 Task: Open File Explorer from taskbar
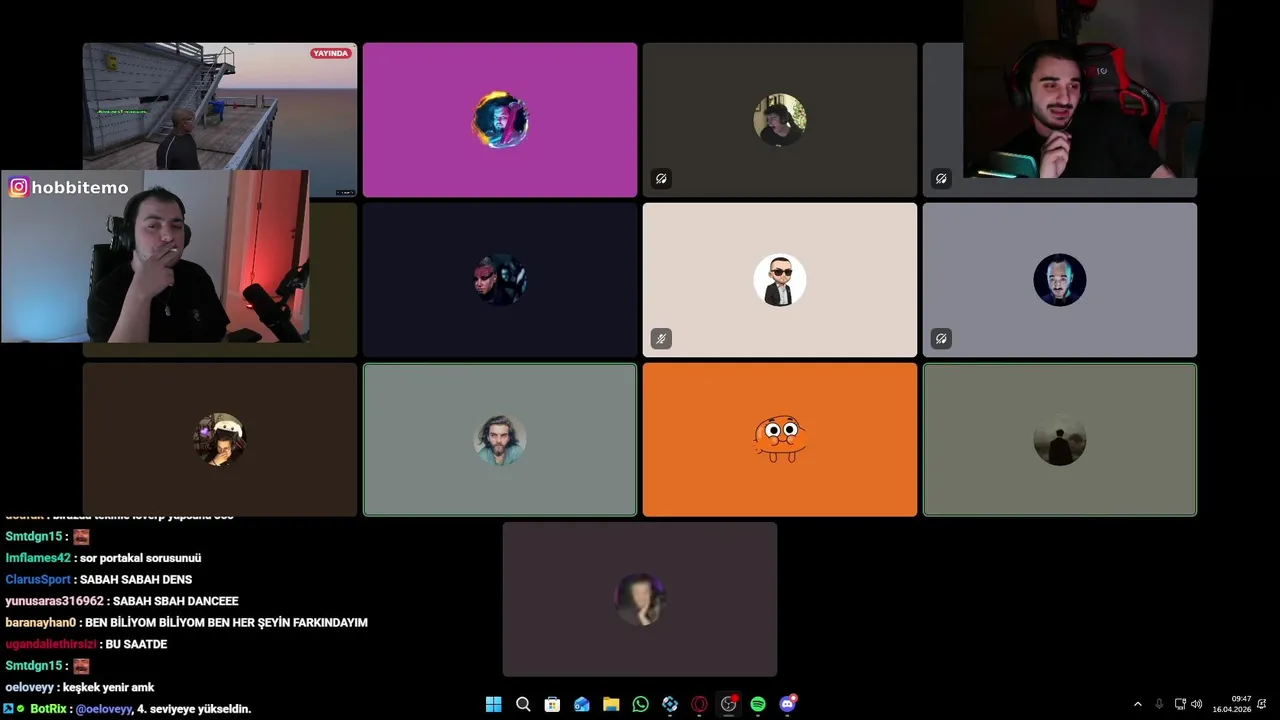click(x=611, y=704)
